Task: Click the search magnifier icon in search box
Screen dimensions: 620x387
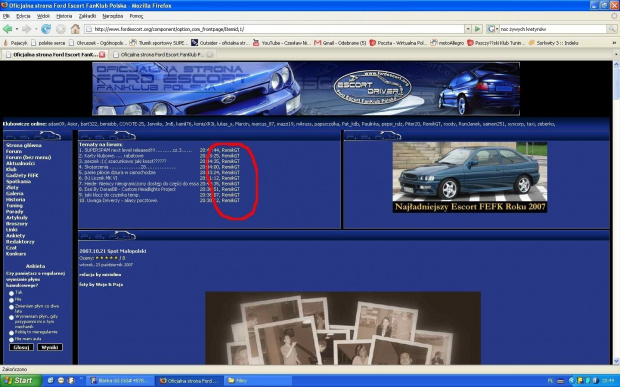Action: [611, 29]
